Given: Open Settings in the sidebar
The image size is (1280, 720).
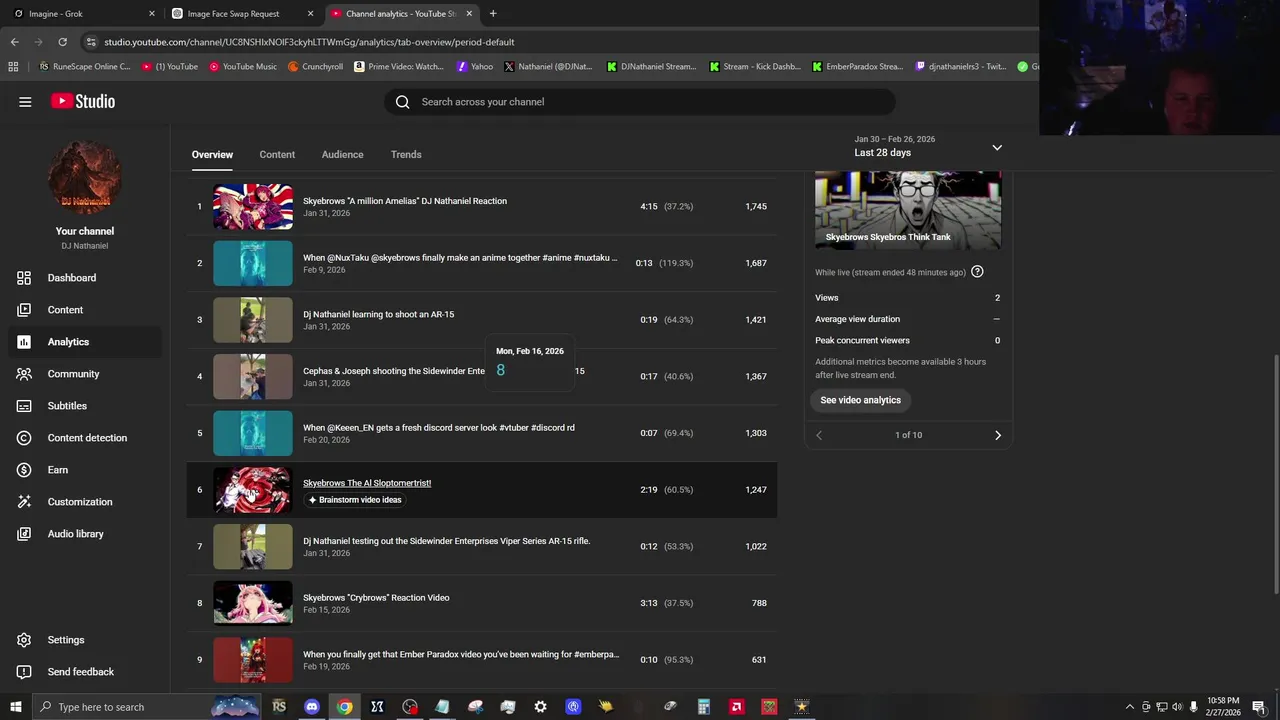Looking at the screenshot, I should click(x=66, y=640).
